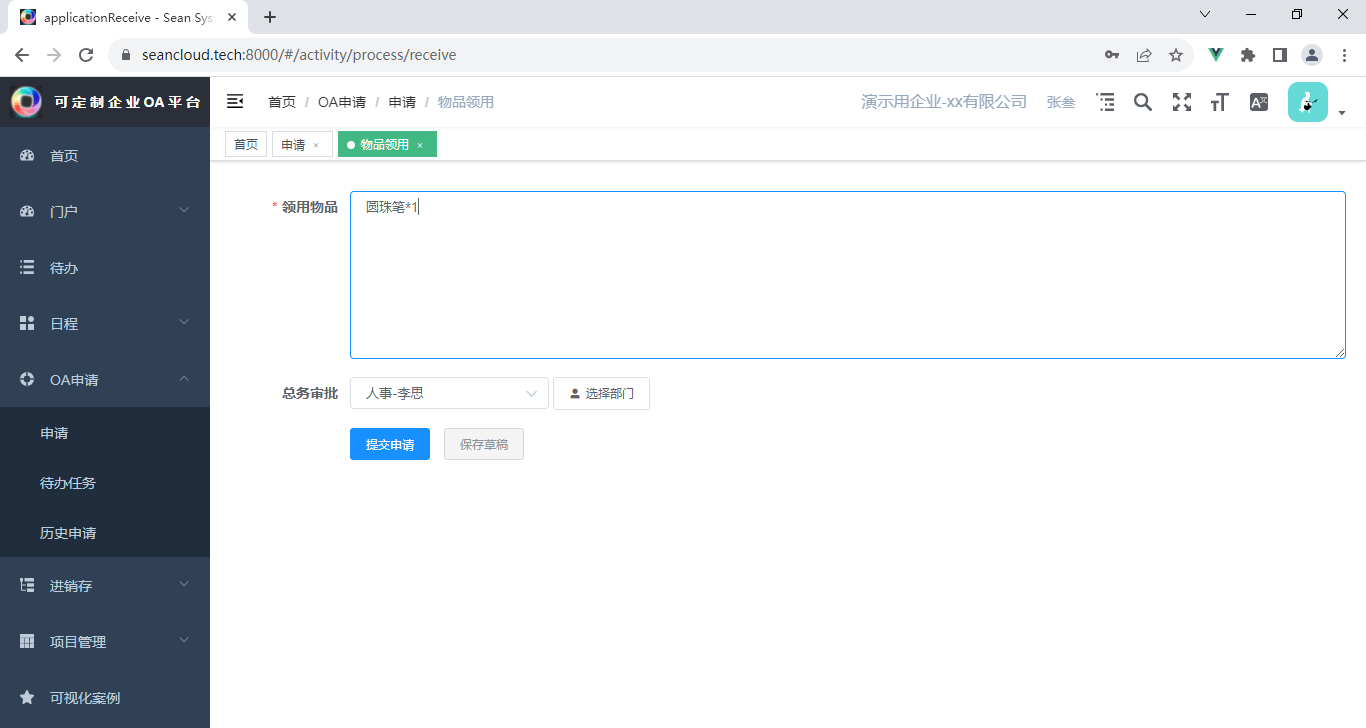
Task: Toggle fullscreen mode icon in header
Action: [x=1182, y=102]
